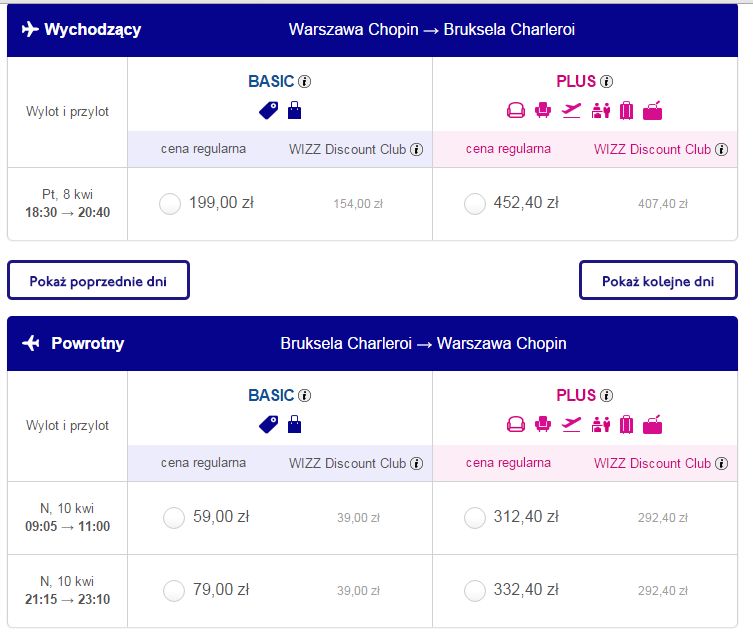Click outbound PLUS WIZZ Discount Club info icon
753x633 pixels.
click(721, 149)
